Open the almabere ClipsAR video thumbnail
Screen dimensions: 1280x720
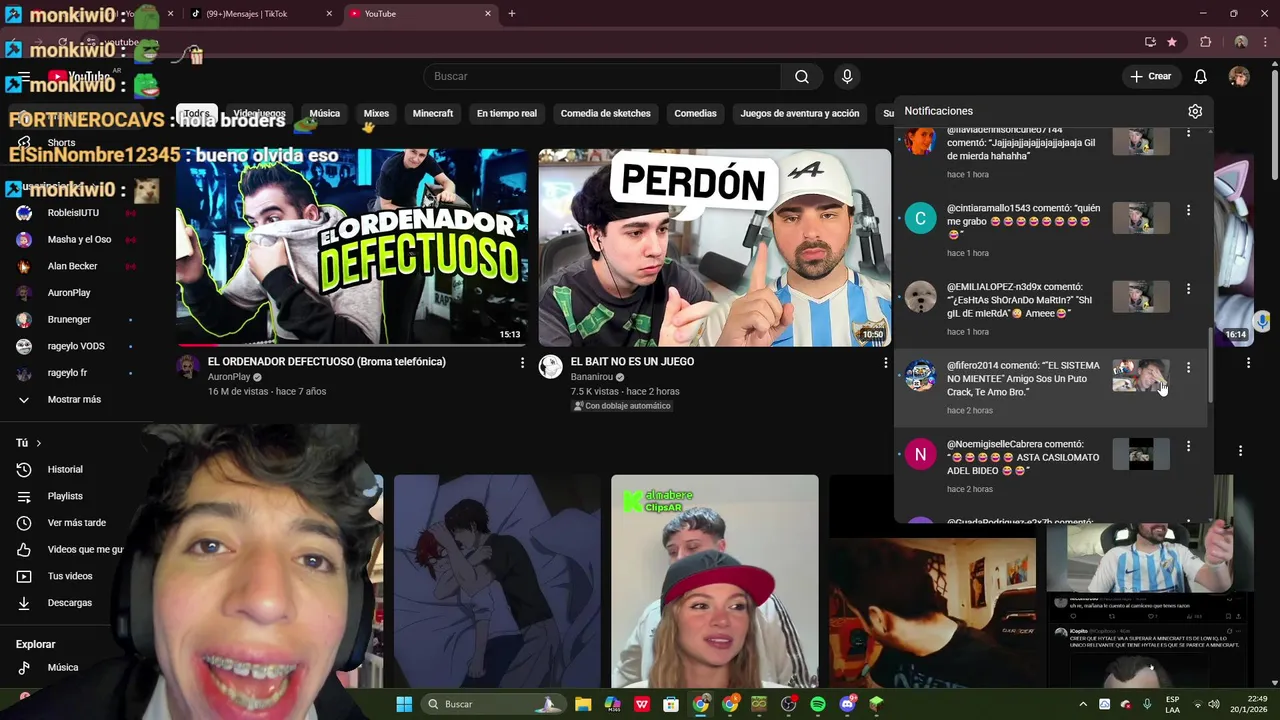(715, 582)
